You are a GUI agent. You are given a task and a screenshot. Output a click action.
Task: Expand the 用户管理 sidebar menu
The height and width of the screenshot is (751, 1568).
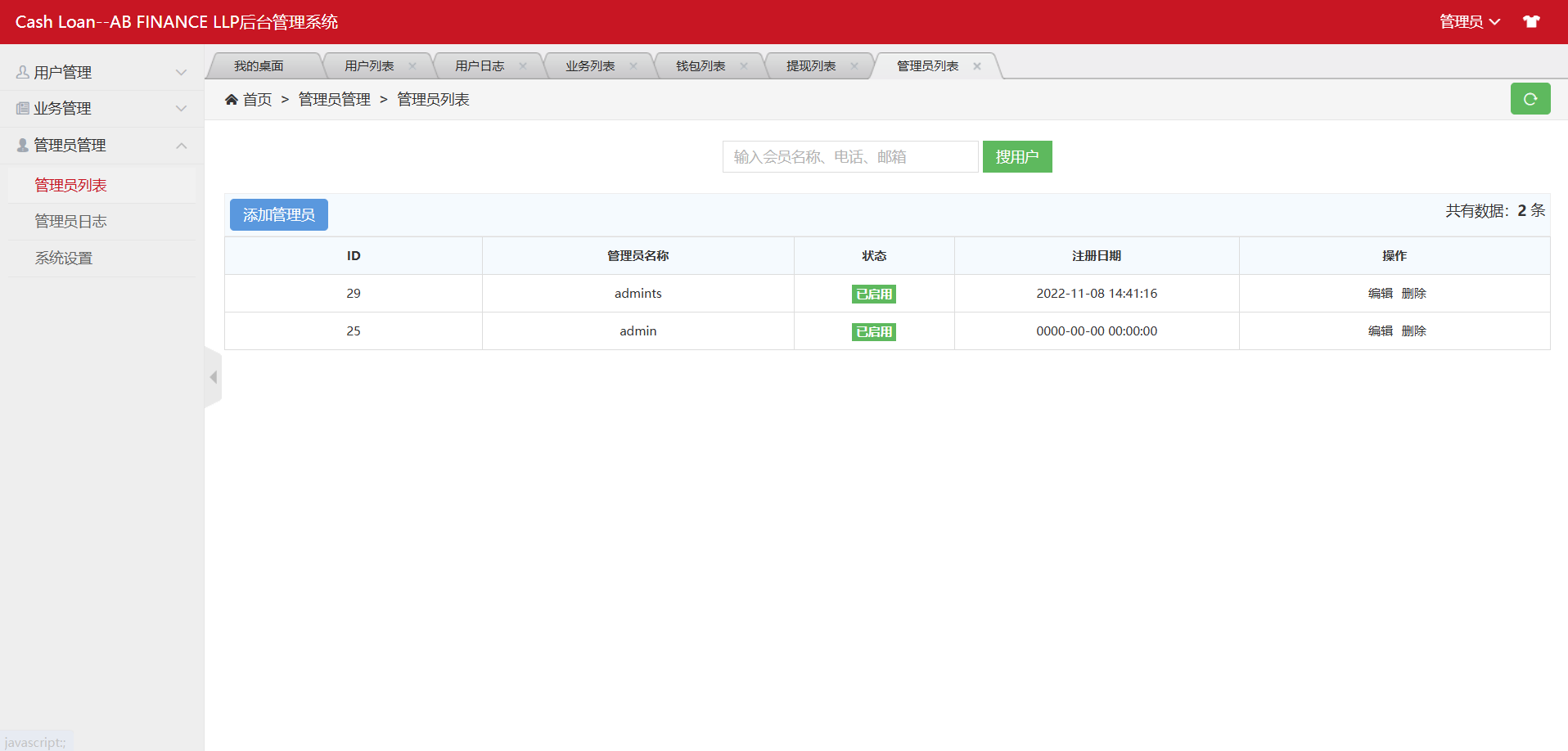click(x=101, y=72)
